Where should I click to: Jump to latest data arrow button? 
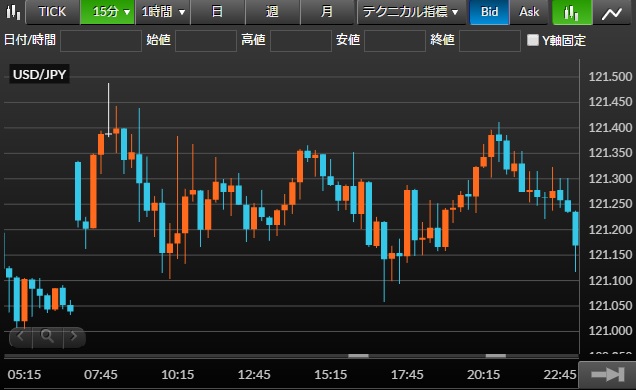point(607,375)
